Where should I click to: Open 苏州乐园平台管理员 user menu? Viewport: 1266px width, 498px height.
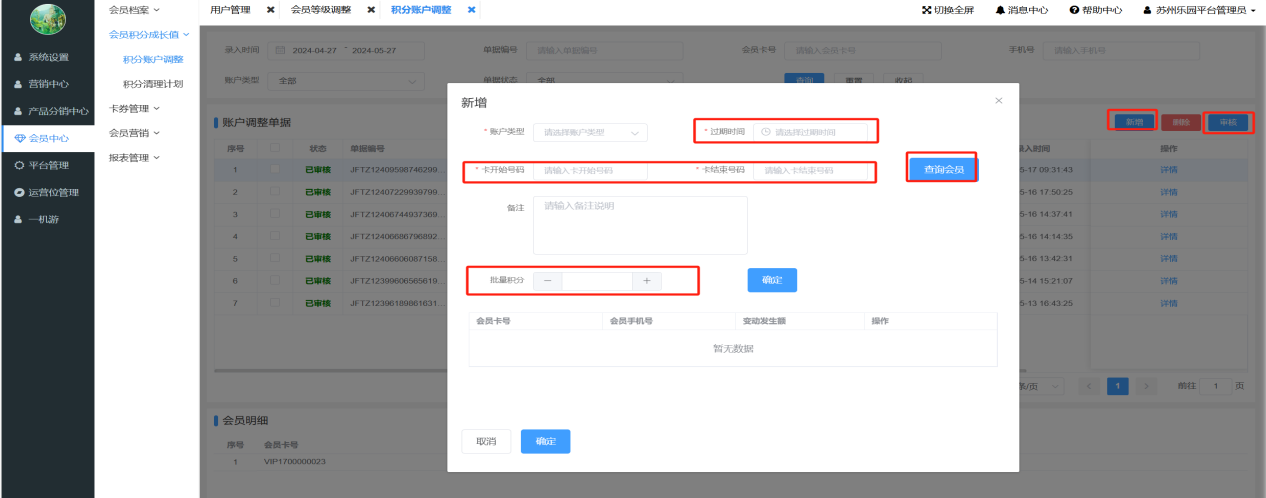pyautogui.click(x=1199, y=10)
